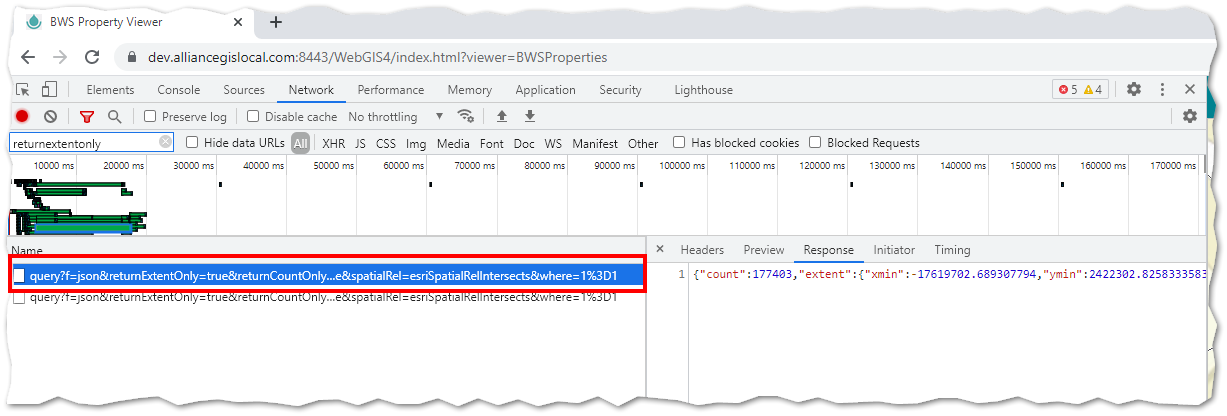Toggle the network filter funnel icon
The height and width of the screenshot is (416, 1227).
pyautogui.click(x=87, y=117)
